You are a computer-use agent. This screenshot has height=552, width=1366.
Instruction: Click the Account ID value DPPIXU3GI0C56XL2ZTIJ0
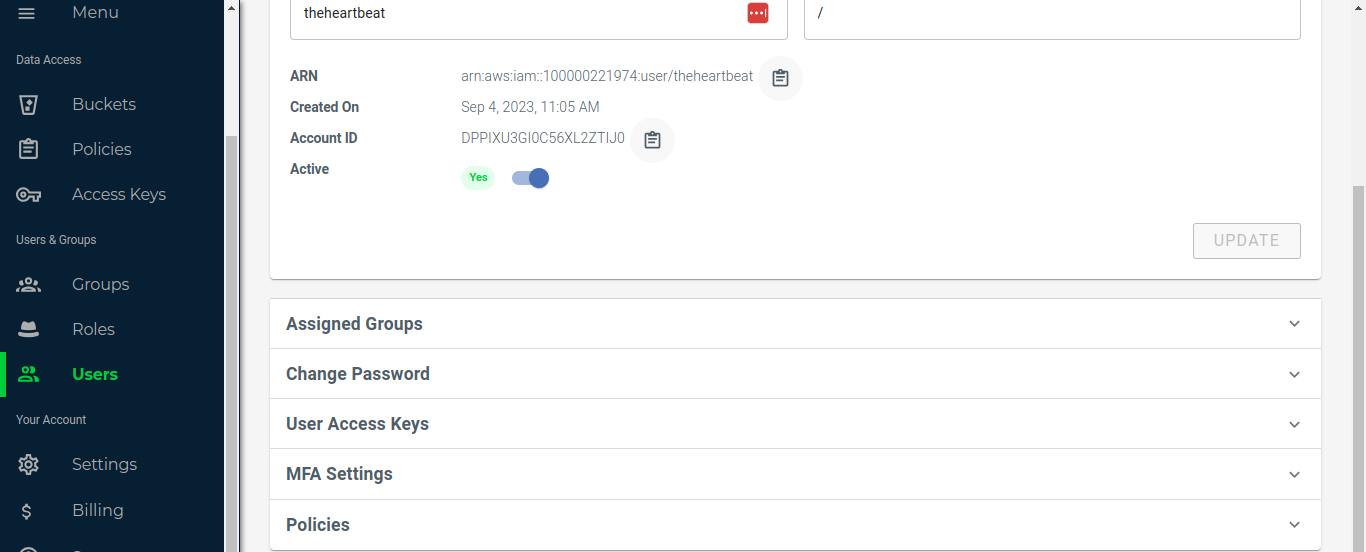click(543, 138)
